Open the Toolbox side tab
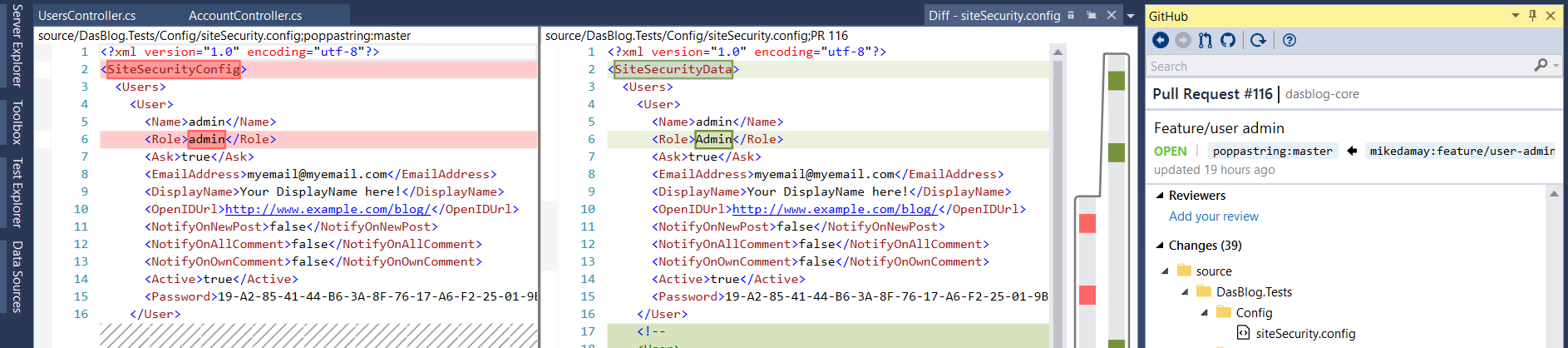 tap(17, 122)
